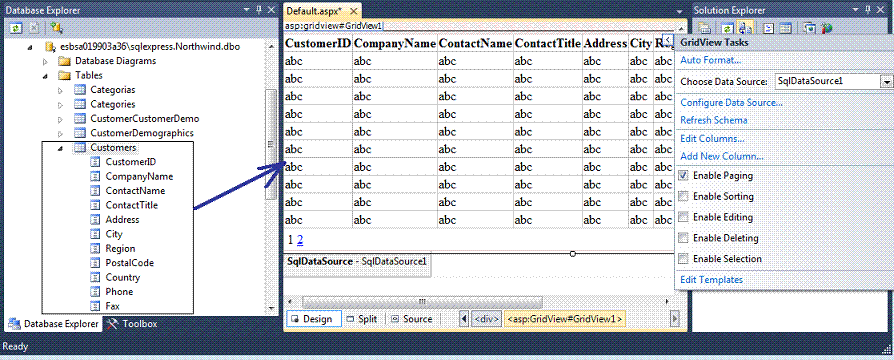Uncheck Enable Paging checkbox
This screenshot has width=894, height=360.
[683, 176]
